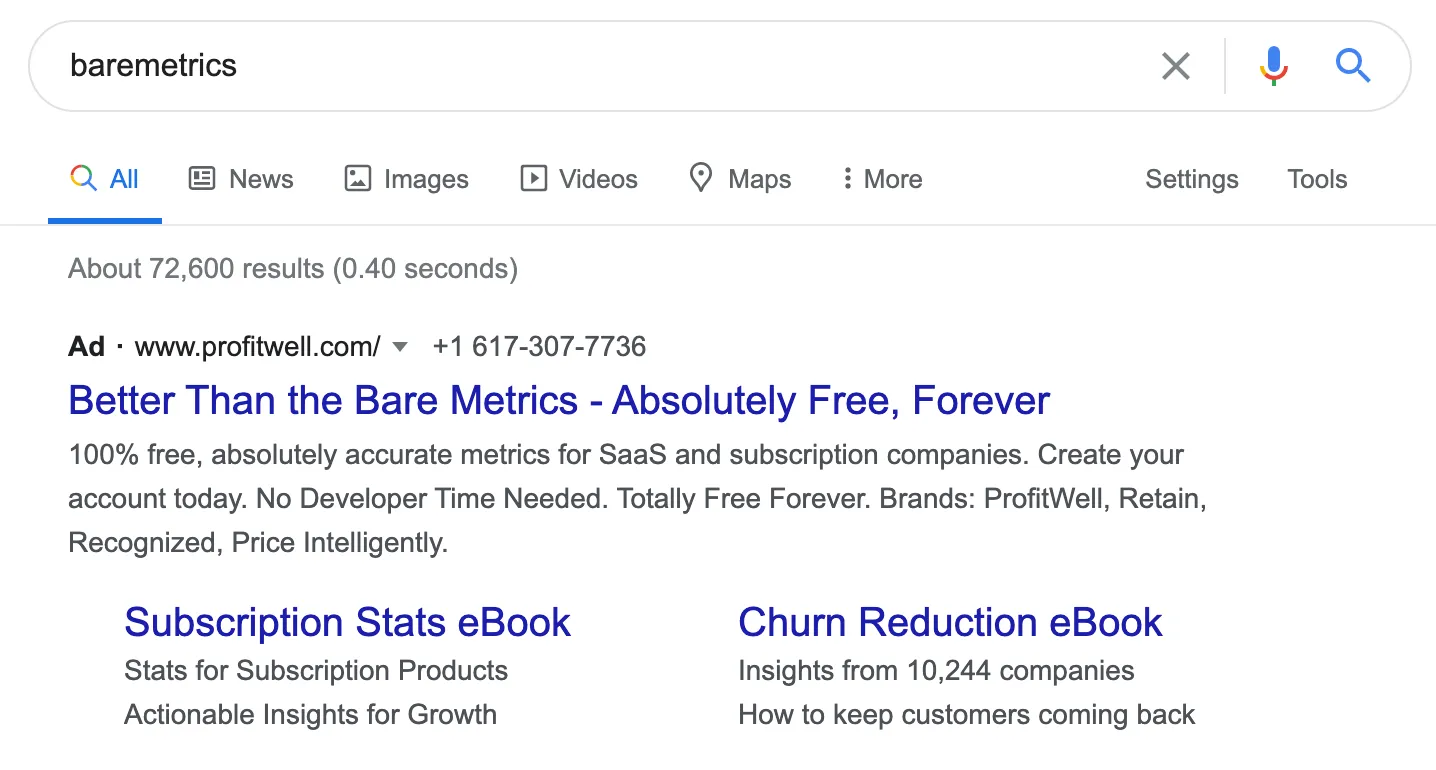Screen dimensions: 1436x770
Task: Select the newspaper icon beside News
Action: 201,178
